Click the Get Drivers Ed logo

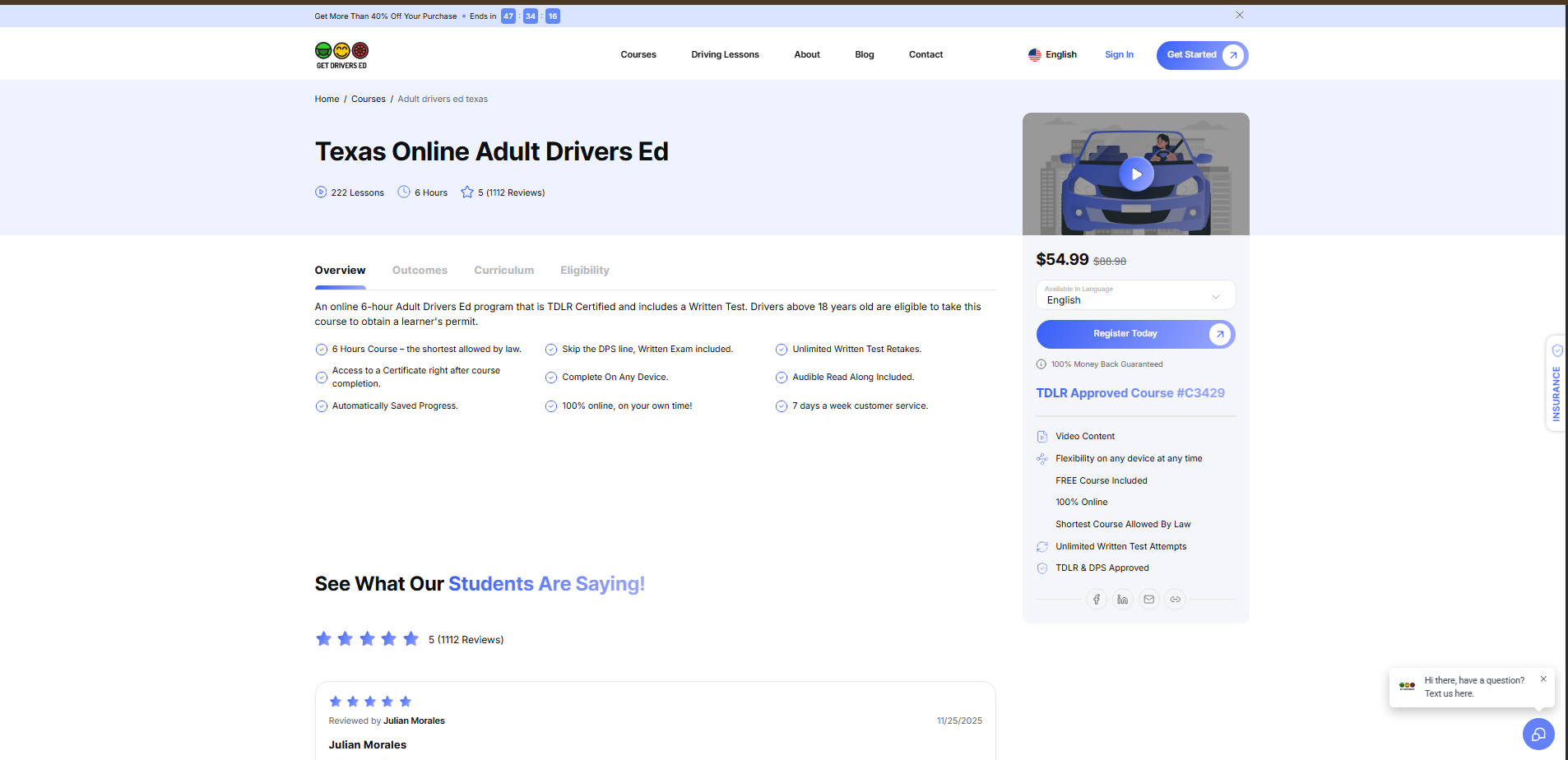tap(341, 55)
